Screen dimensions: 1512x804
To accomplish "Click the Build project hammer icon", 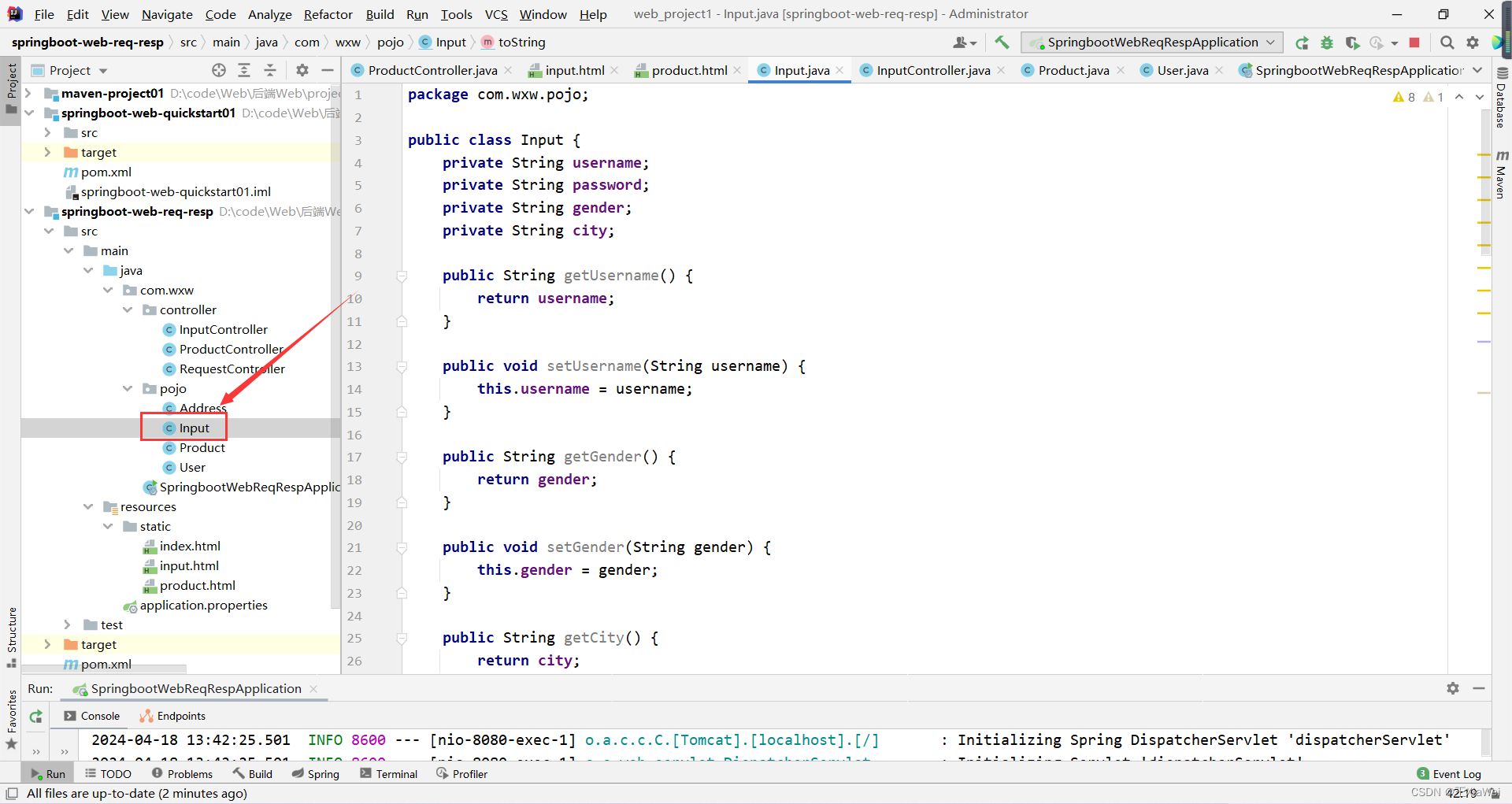I will (x=1002, y=43).
